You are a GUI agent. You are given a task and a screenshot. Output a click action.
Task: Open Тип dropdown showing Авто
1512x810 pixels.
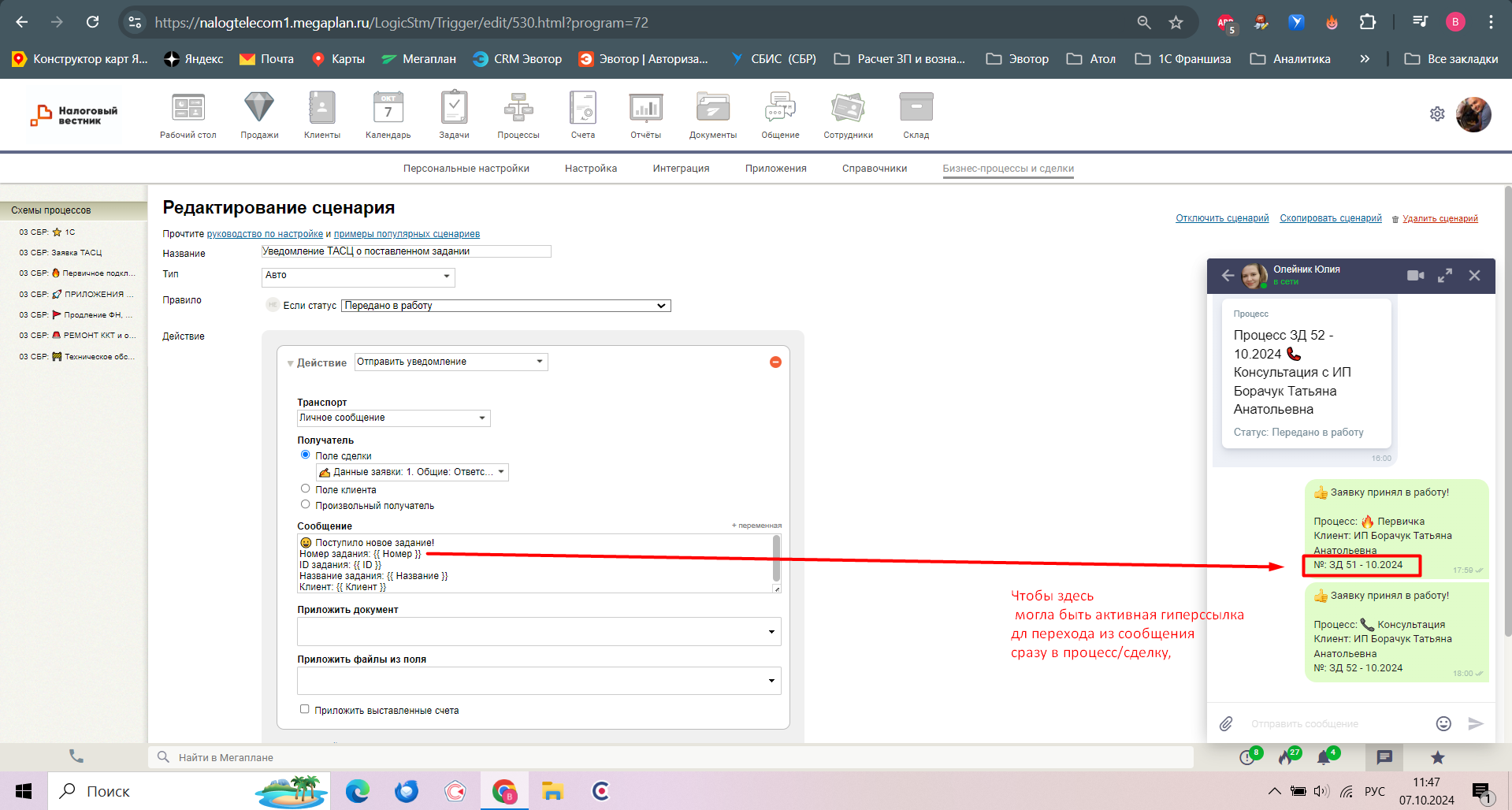pyautogui.click(x=358, y=277)
